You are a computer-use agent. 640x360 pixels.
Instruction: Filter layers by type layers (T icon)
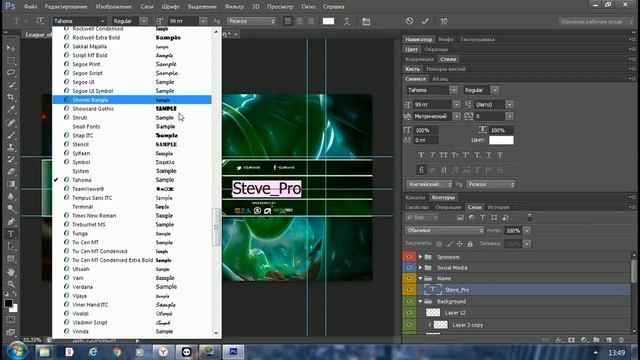click(x=482, y=218)
